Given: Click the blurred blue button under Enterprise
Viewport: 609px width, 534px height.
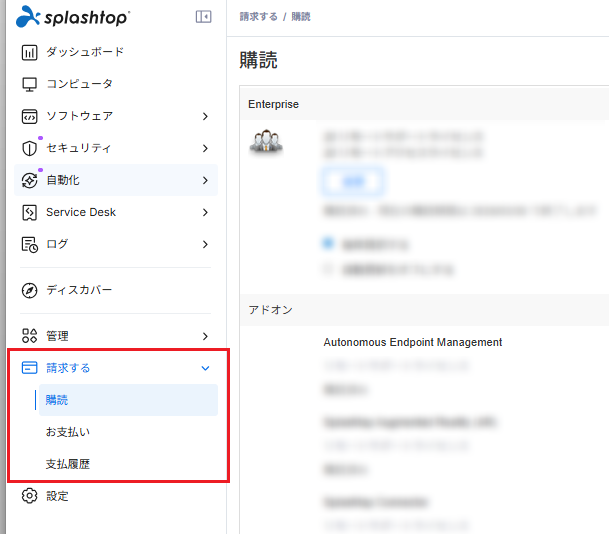Looking at the screenshot, I should (x=352, y=181).
